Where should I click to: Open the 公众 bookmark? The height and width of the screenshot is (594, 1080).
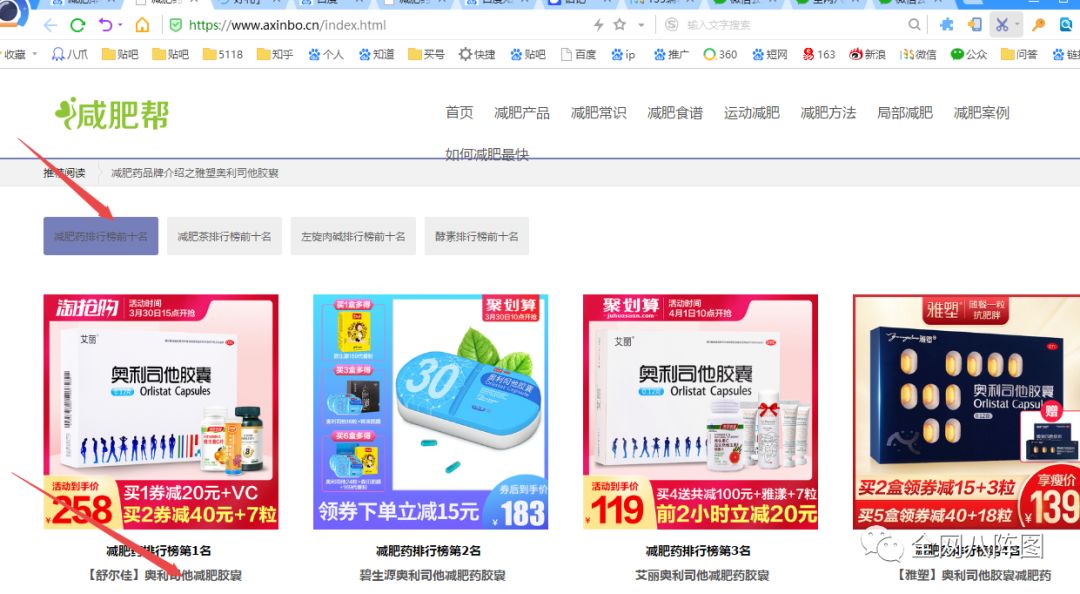[968, 54]
